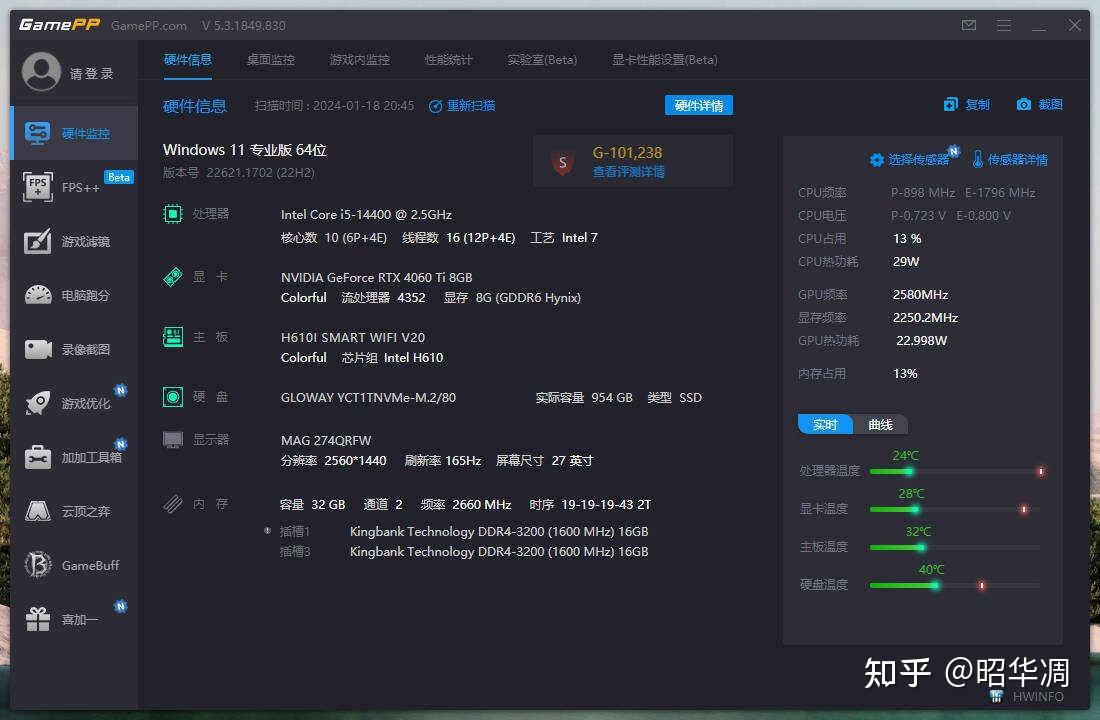Image resolution: width=1100 pixels, height=720 pixels.
Task: Click the GPU频率 value 2580MHz
Action: tap(920, 295)
